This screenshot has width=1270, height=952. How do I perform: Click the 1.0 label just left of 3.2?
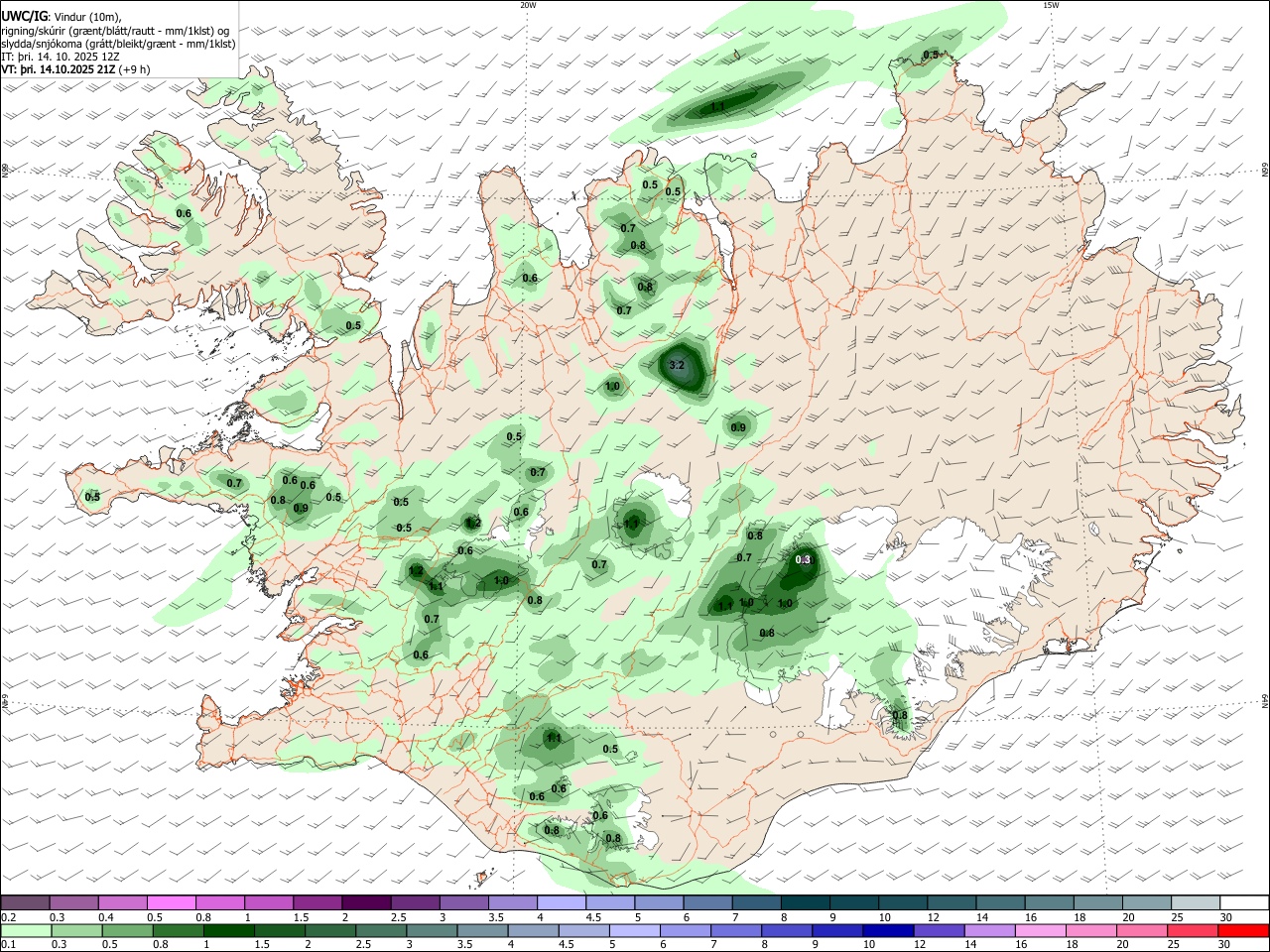click(x=612, y=387)
